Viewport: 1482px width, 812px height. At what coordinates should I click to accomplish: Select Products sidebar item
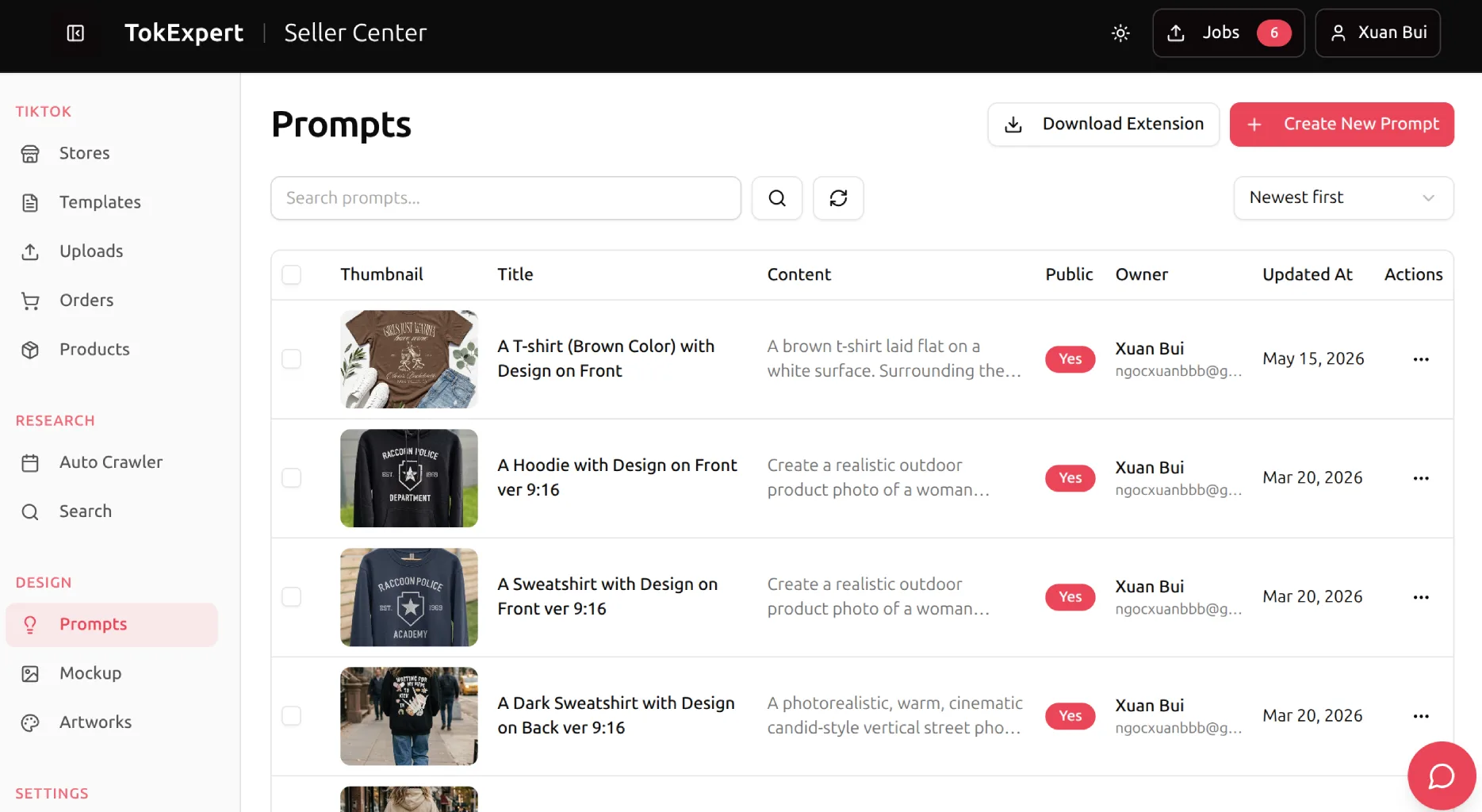(x=112, y=350)
